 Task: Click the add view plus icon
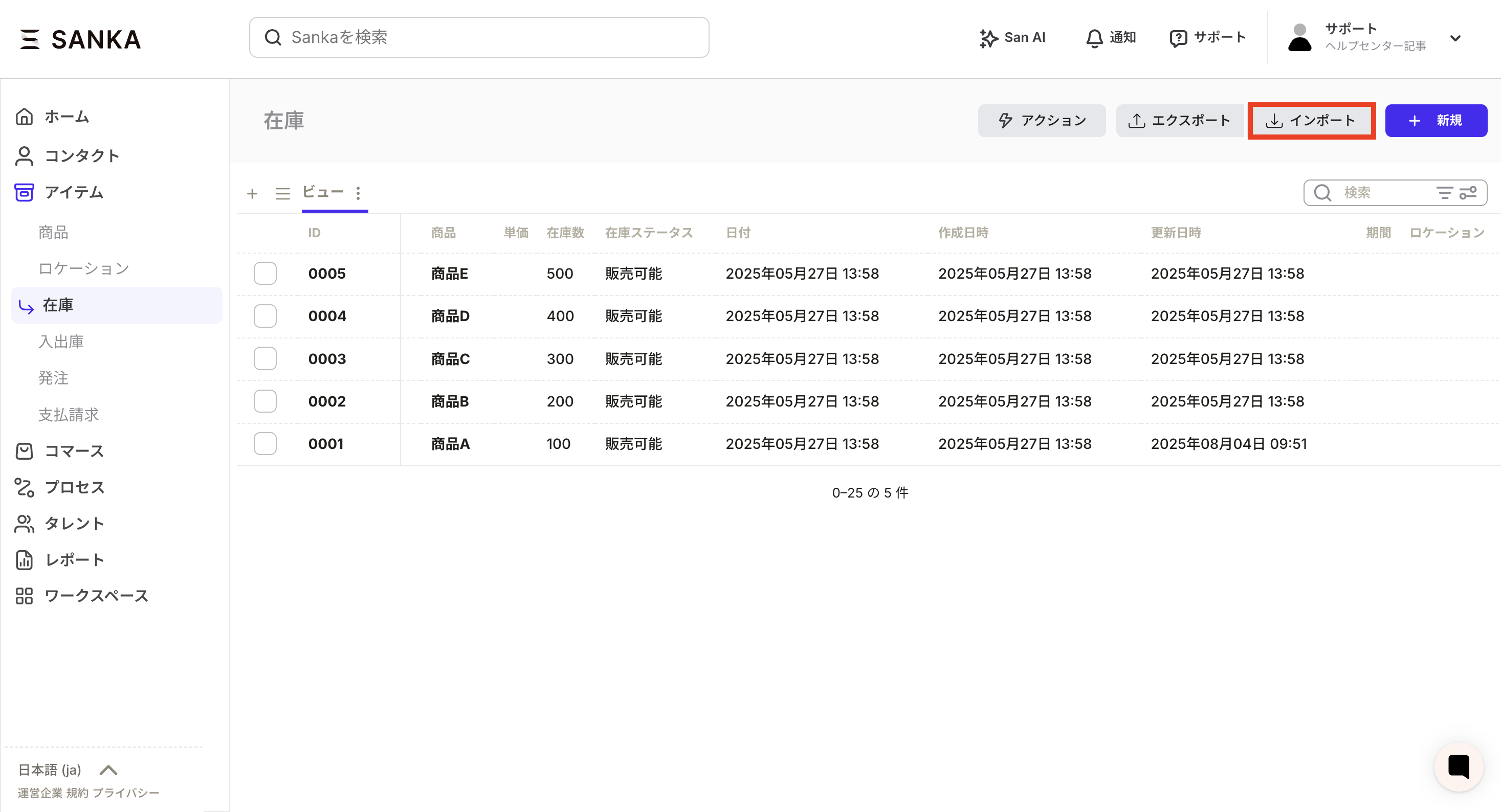252,193
